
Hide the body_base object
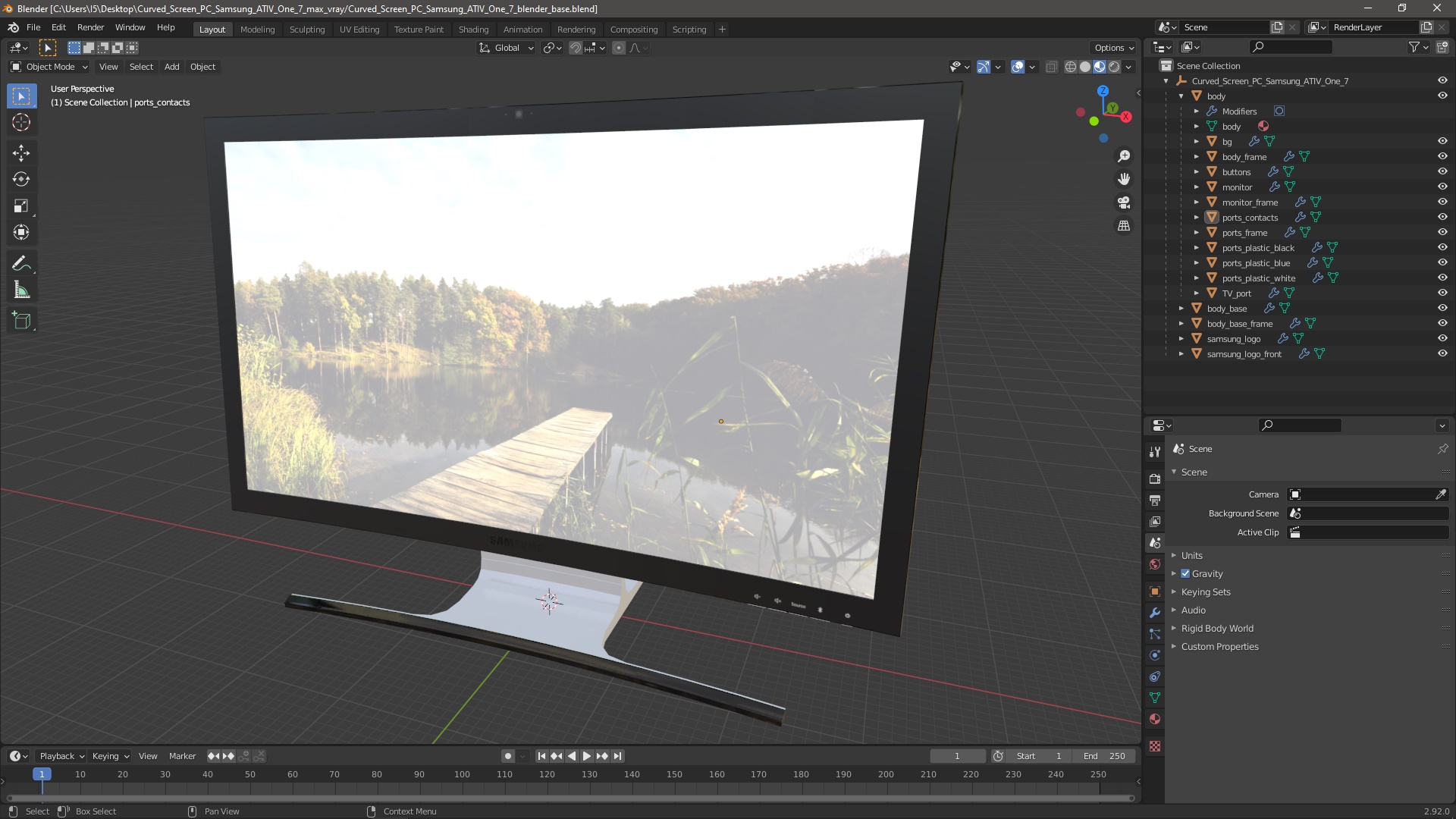tap(1442, 308)
